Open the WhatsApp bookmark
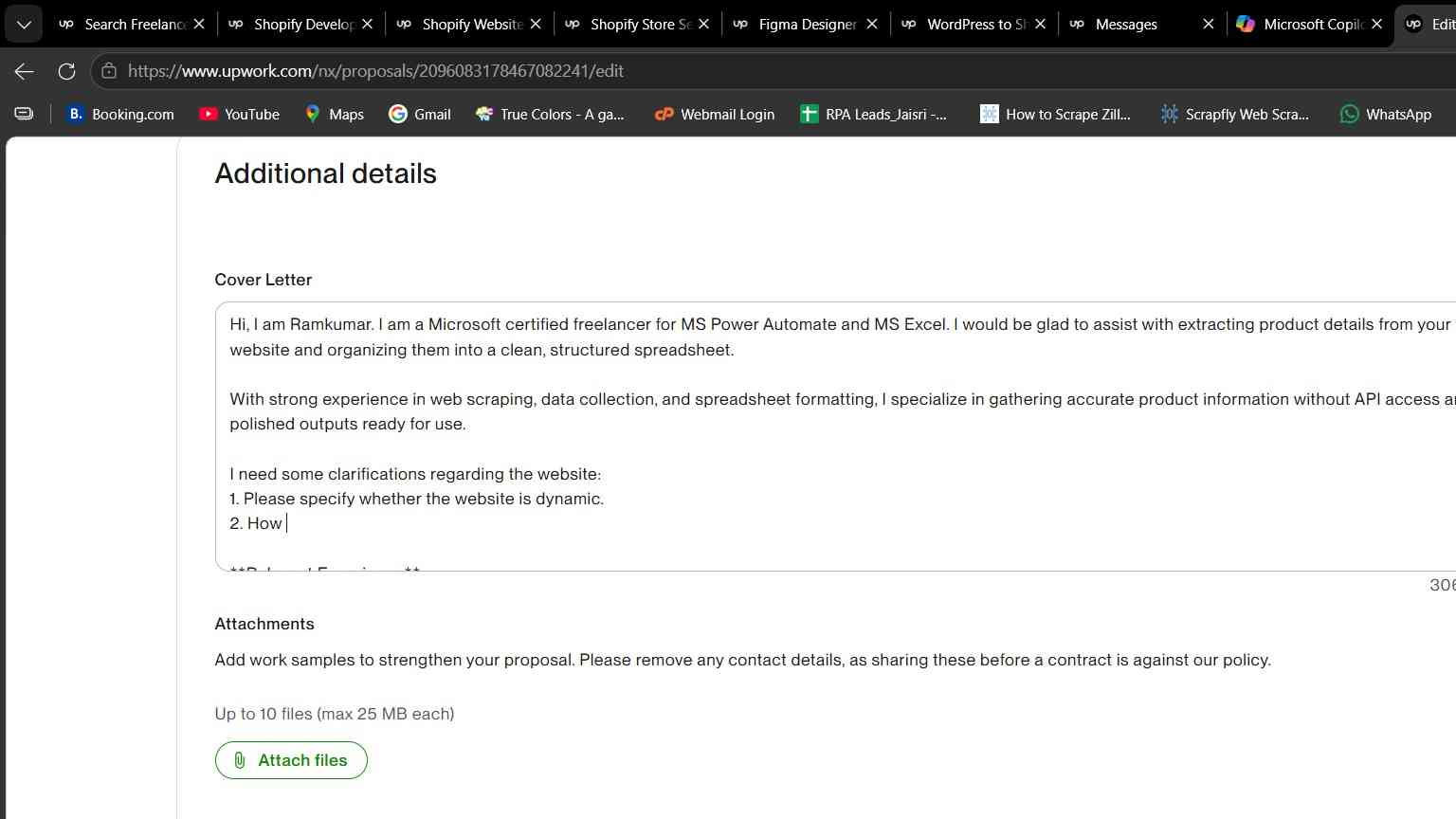1456x819 pixels. (1386, 114)
